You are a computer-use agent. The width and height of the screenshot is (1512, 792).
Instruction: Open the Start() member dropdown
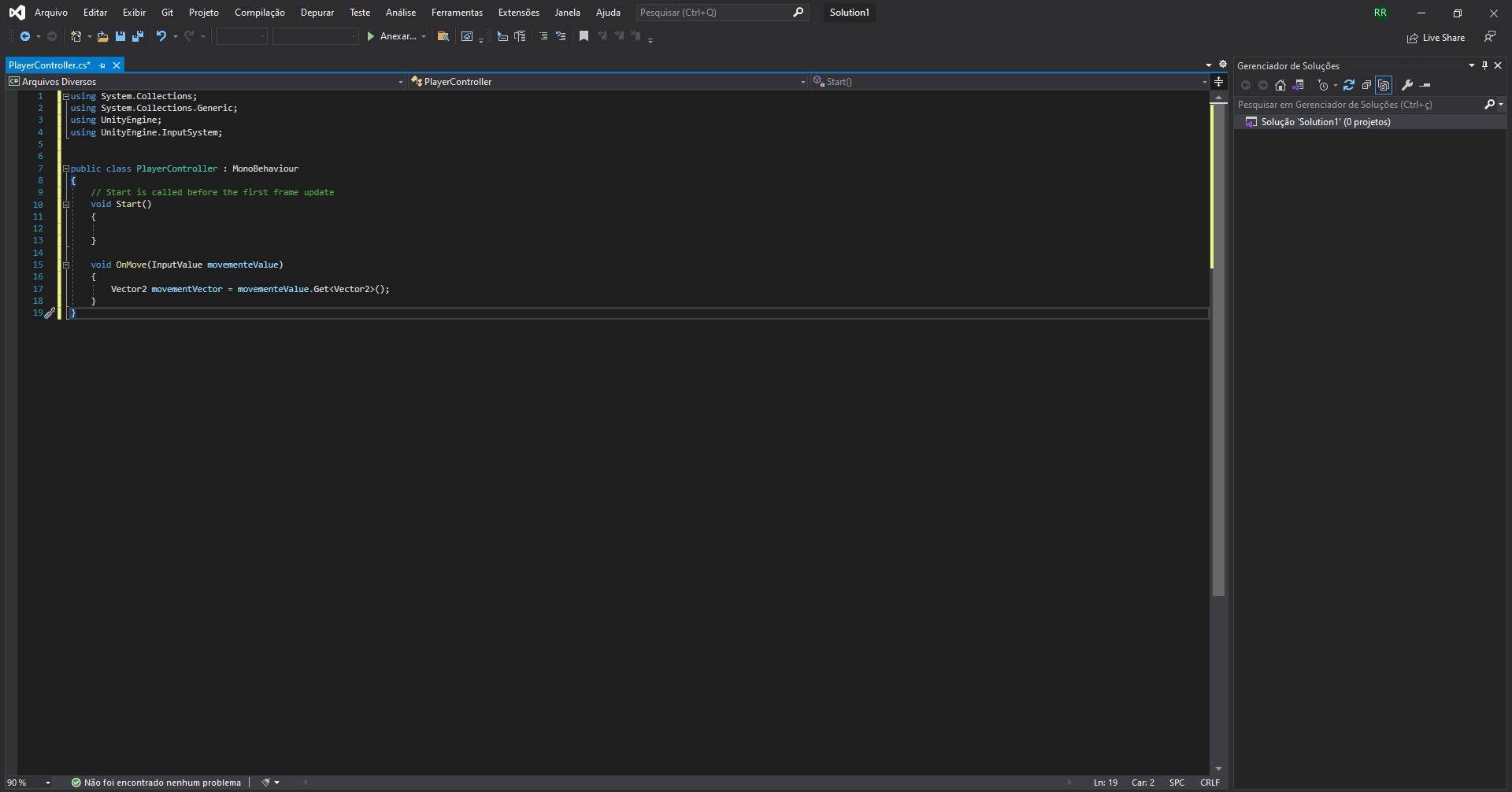[x=1204, y=82]
